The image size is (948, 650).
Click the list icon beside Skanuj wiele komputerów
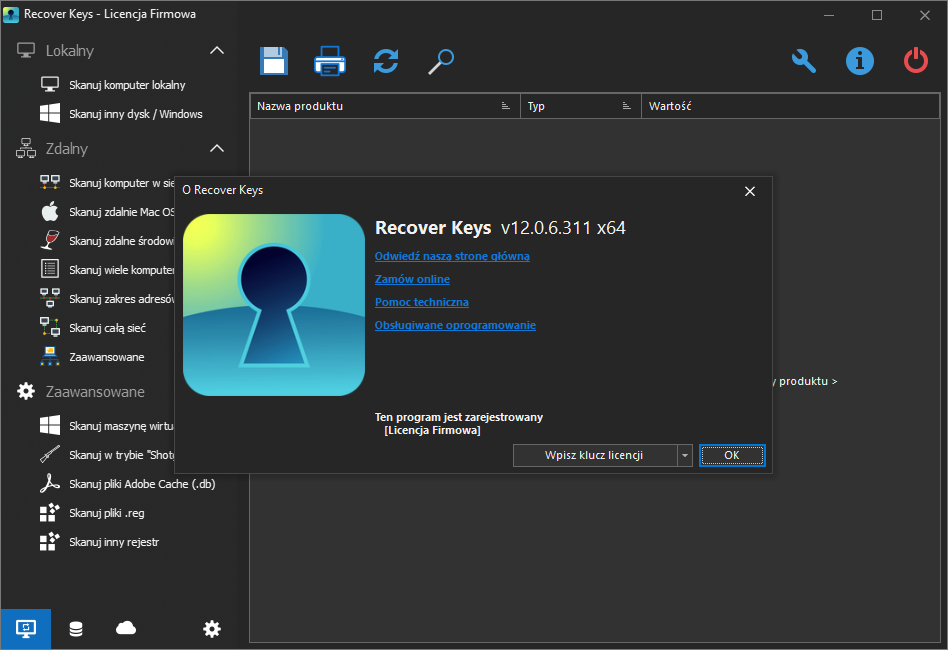click(50, 269)
